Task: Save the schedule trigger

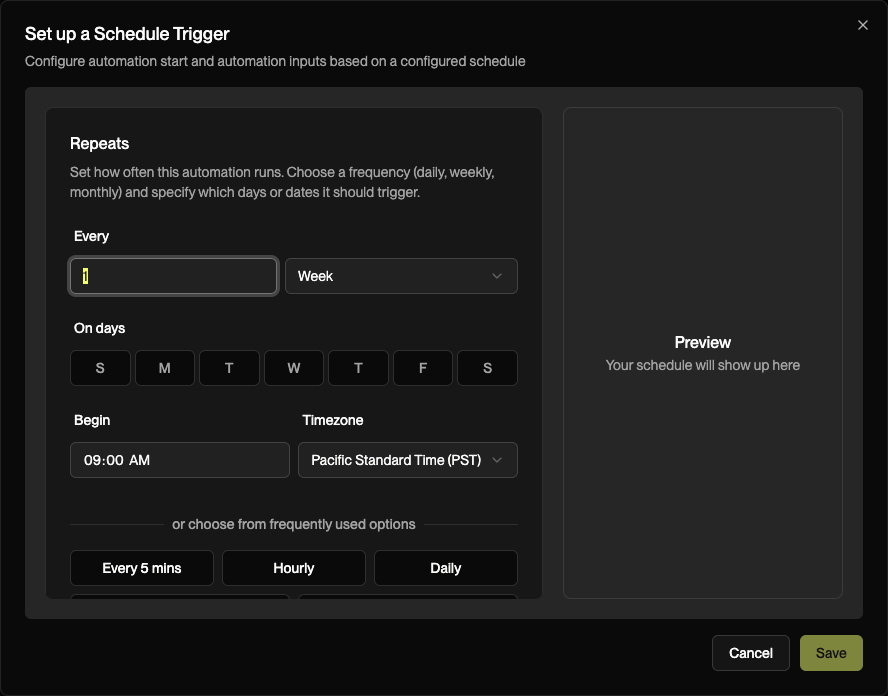Action: [x=830, y=653]
